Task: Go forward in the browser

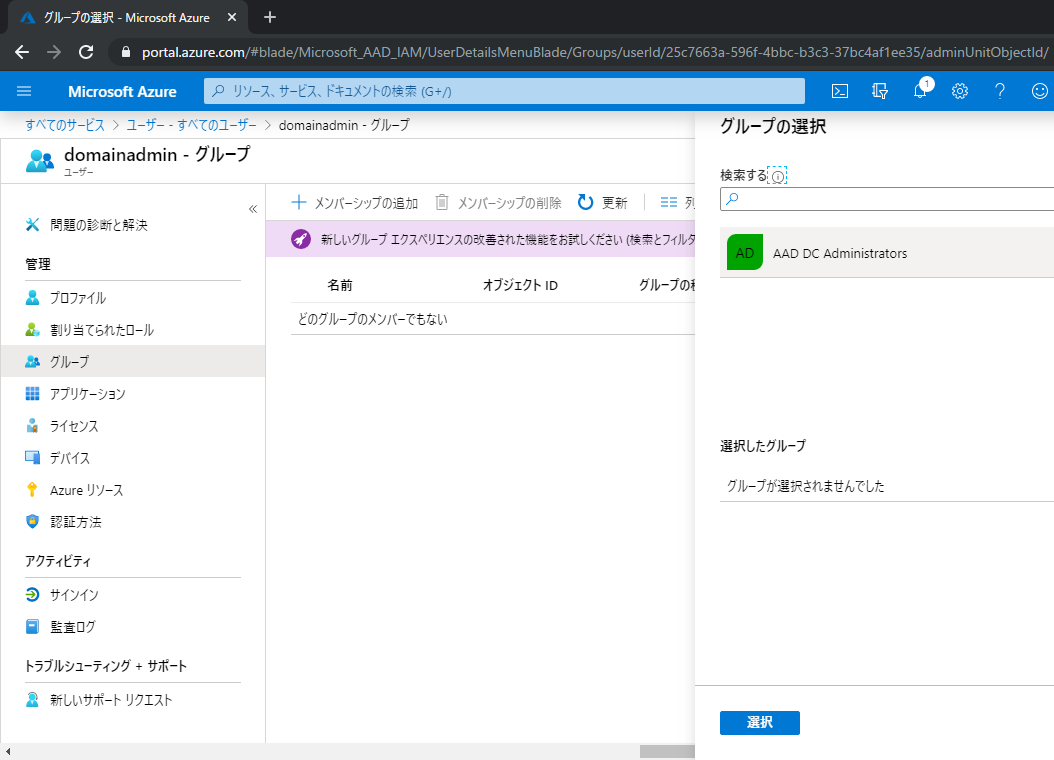Action: (x=54, y=52)
